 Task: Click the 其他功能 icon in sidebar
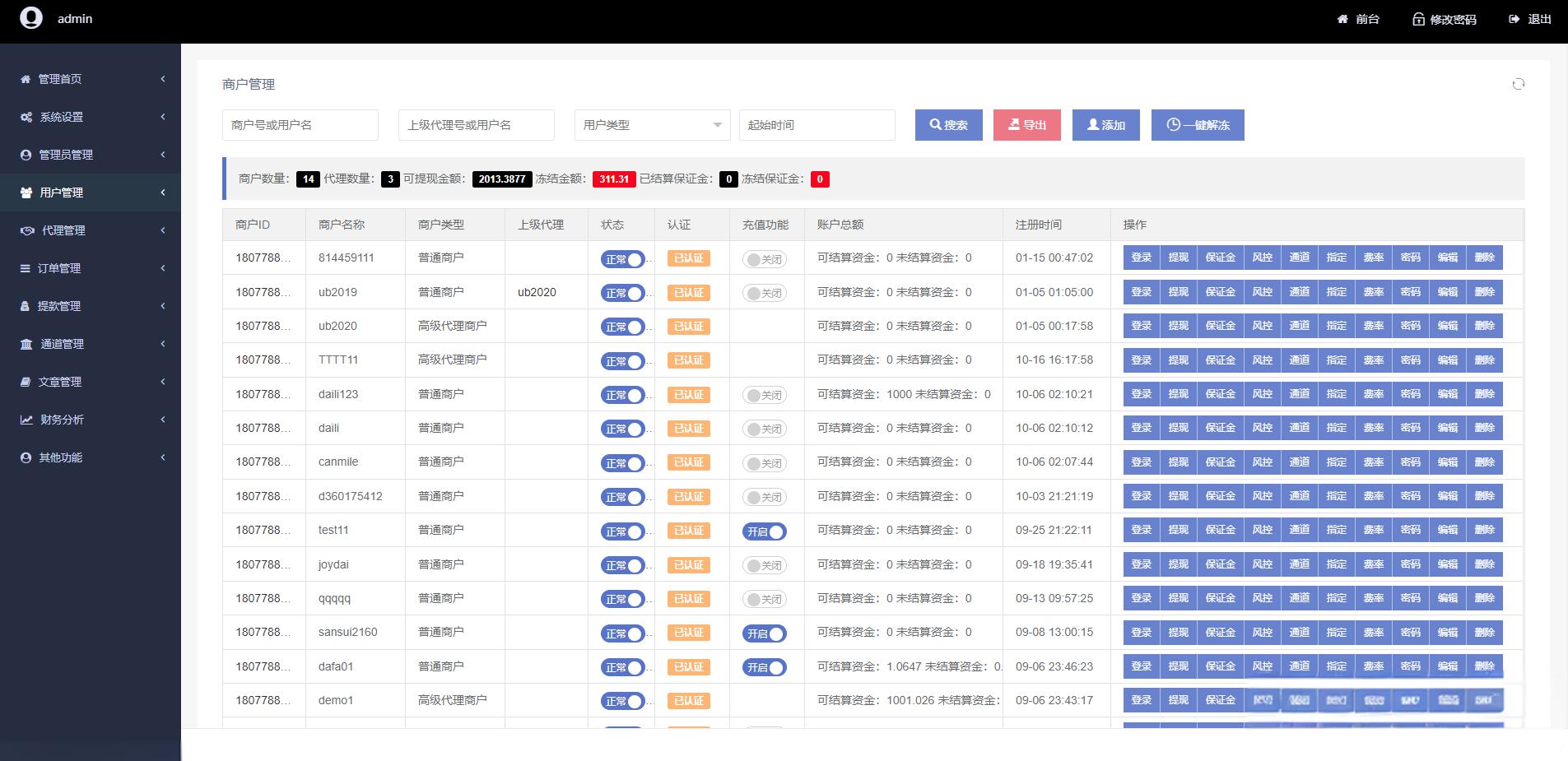click(26, 457)
